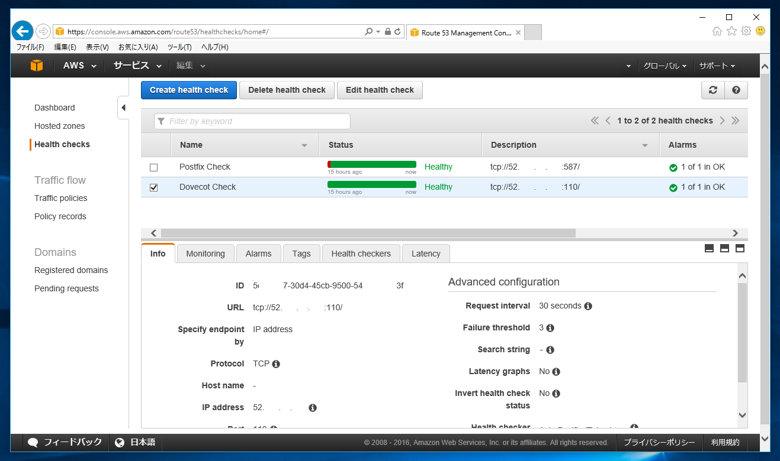Switch to the Tags tab
The width and height of the screenshot is (780, 461).
(x=301, y=254)
